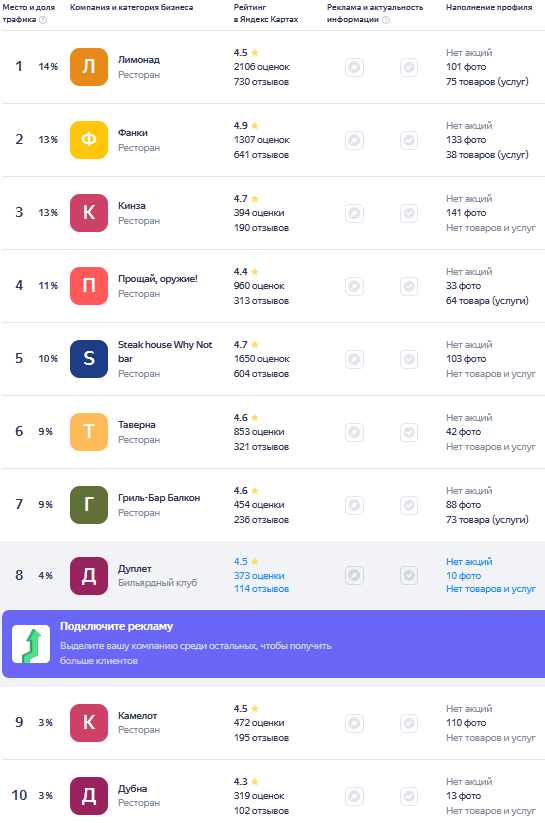Click the yellow Фанки avatar icon
Image resolution: width=545 pixels, height=823 pixels.
point(89,140)
